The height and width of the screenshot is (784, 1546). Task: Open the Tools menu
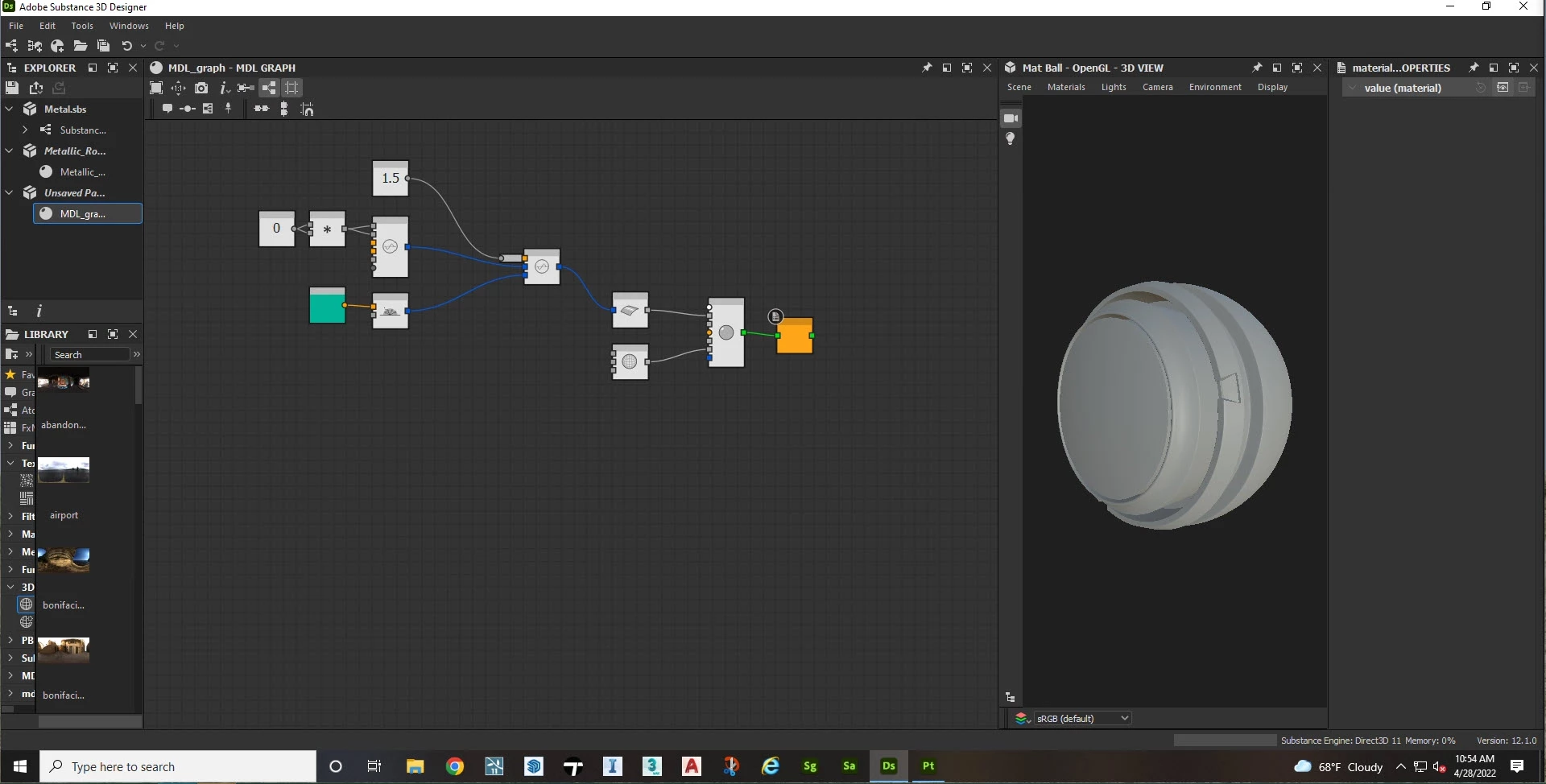point(82,26)
